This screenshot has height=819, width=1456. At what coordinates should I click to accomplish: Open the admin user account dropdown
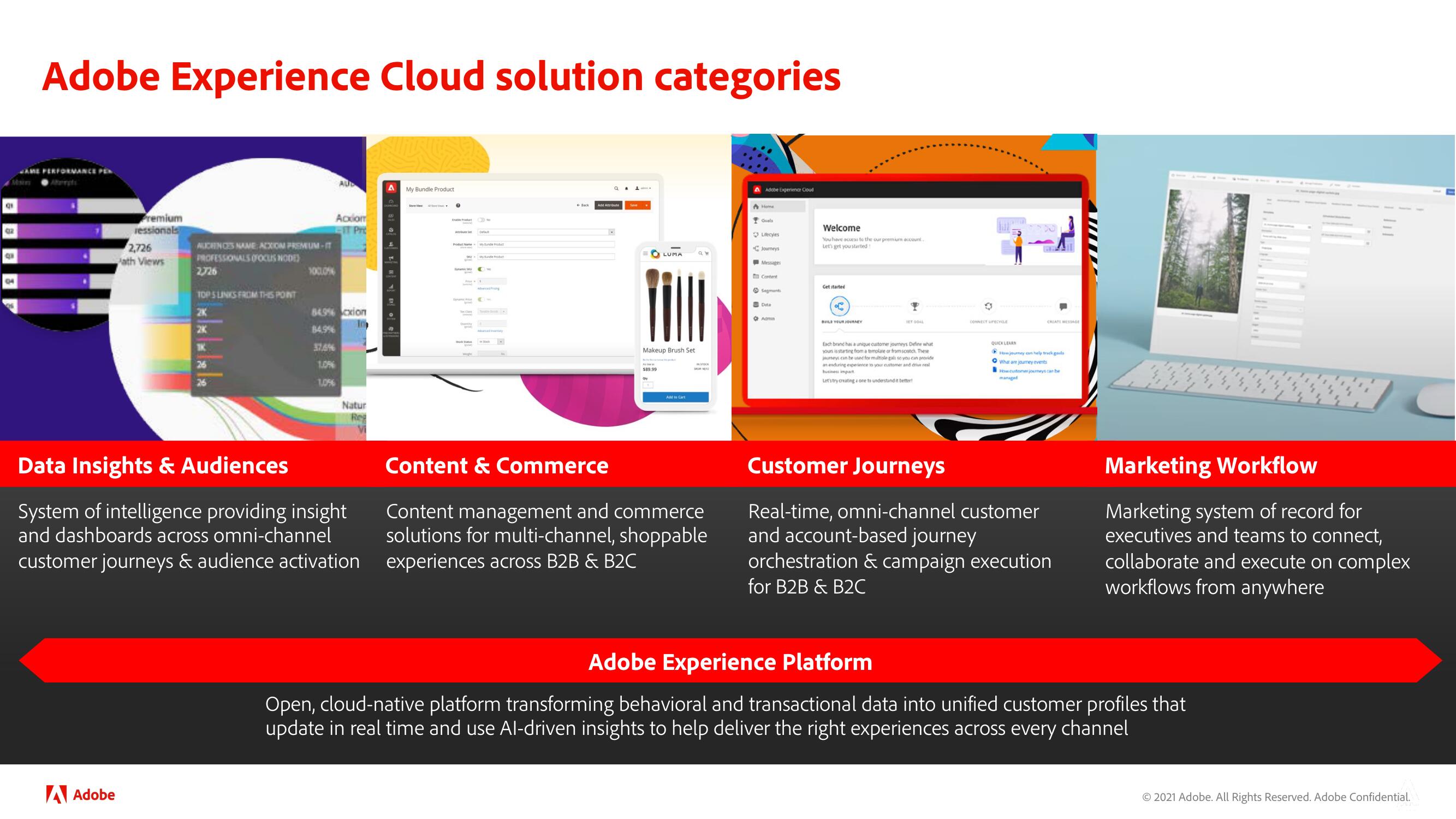(x=643, y=188)
